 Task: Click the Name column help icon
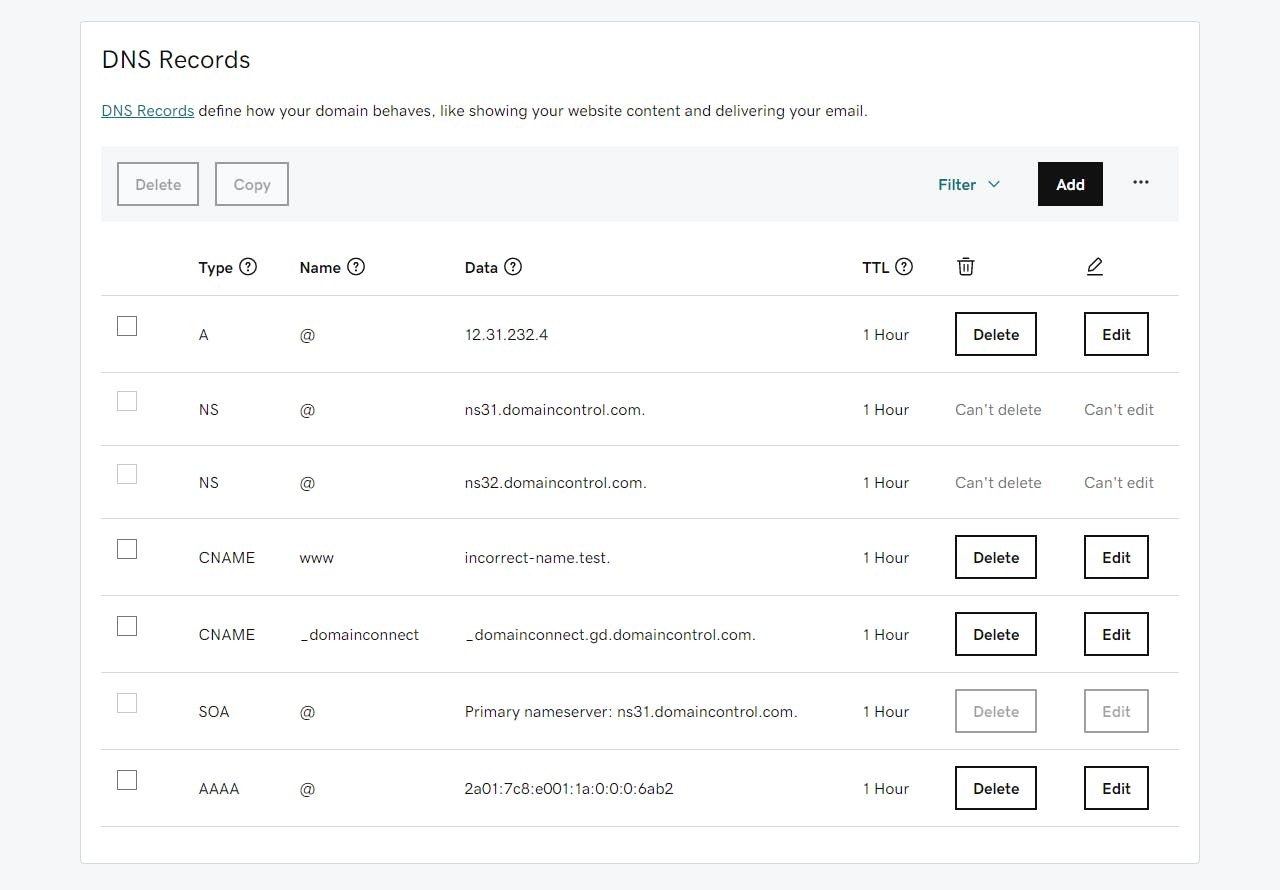(356, 267)
